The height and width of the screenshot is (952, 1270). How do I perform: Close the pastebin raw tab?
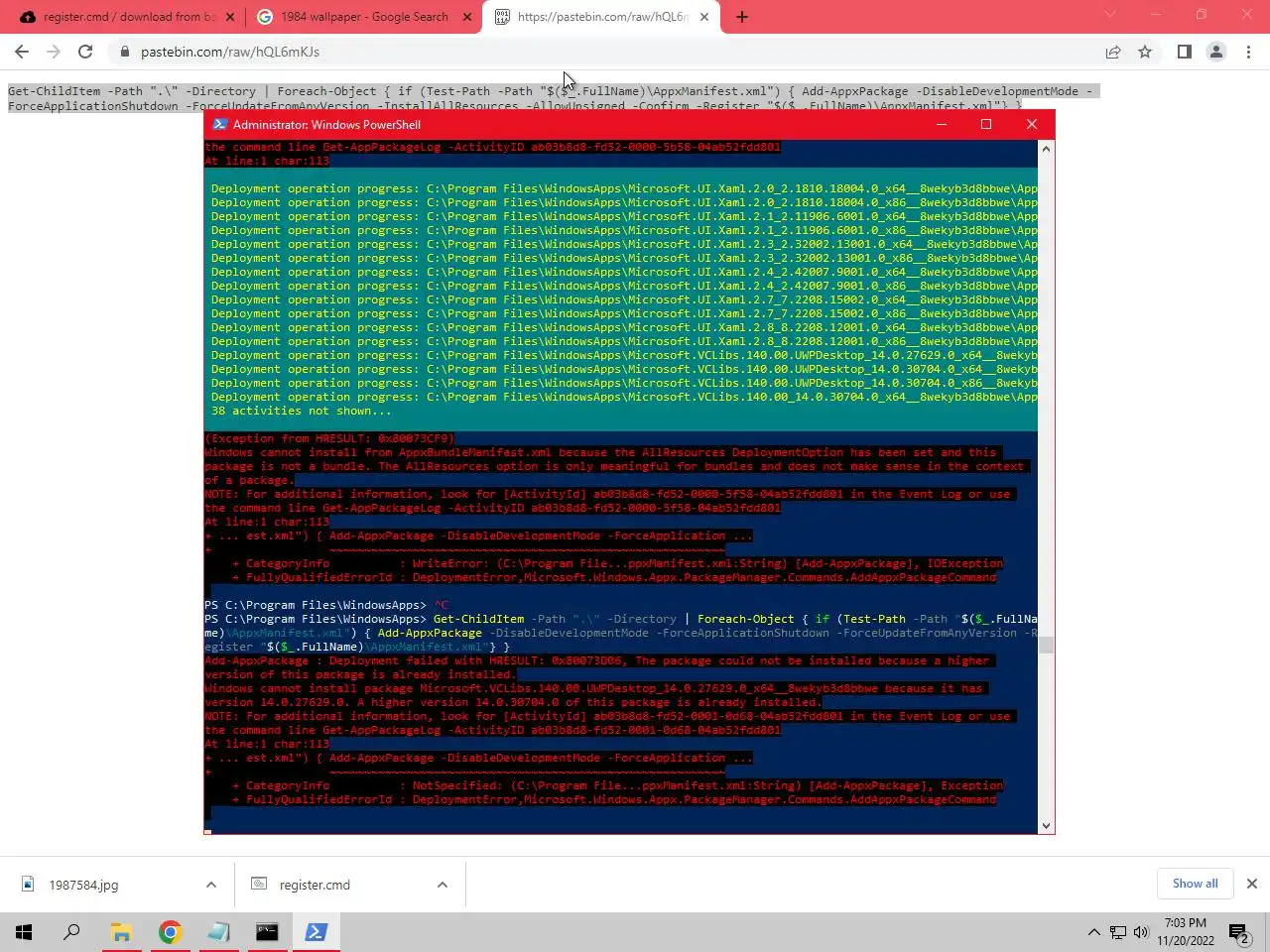pos(705,17)
